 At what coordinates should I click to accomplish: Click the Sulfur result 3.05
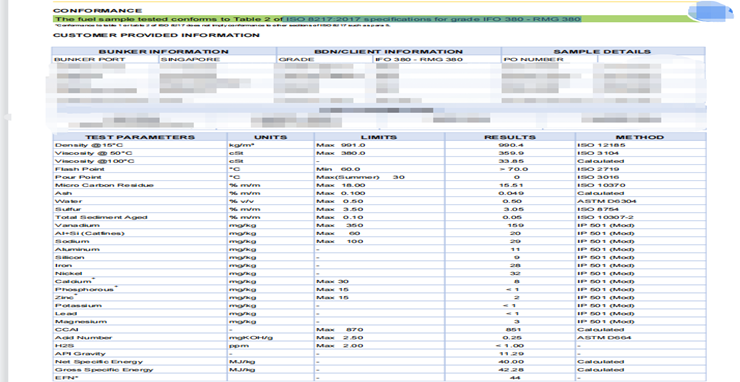(513, 209)
